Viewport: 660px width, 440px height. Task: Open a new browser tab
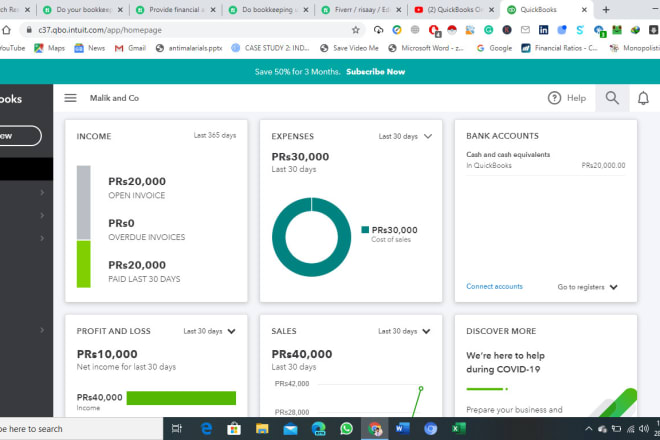606,9
